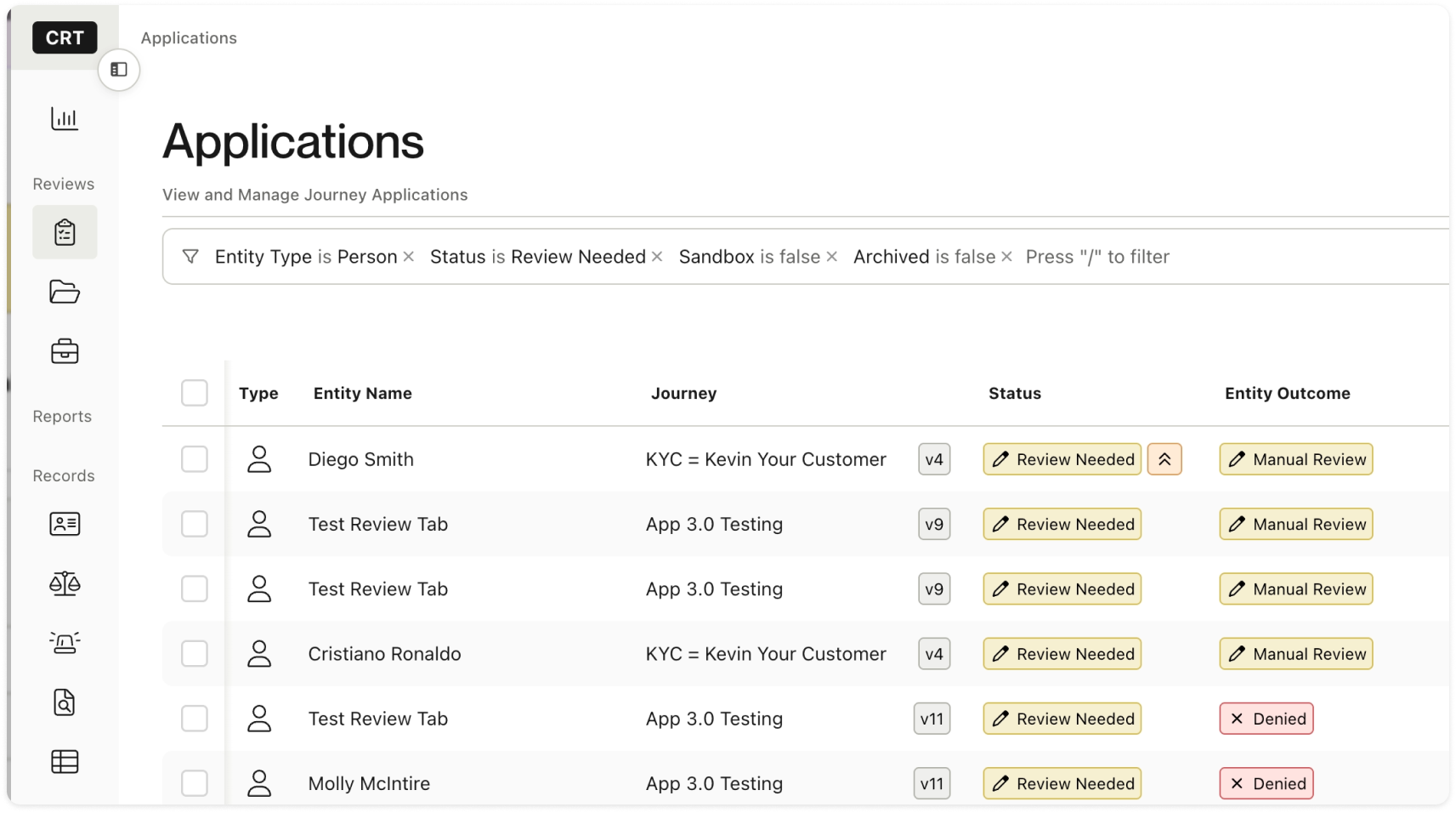This screenshot has height=813, width=1456.
Task: Click App 3.0 Testing journey for Molly McIntire
Action: point(714,783)
